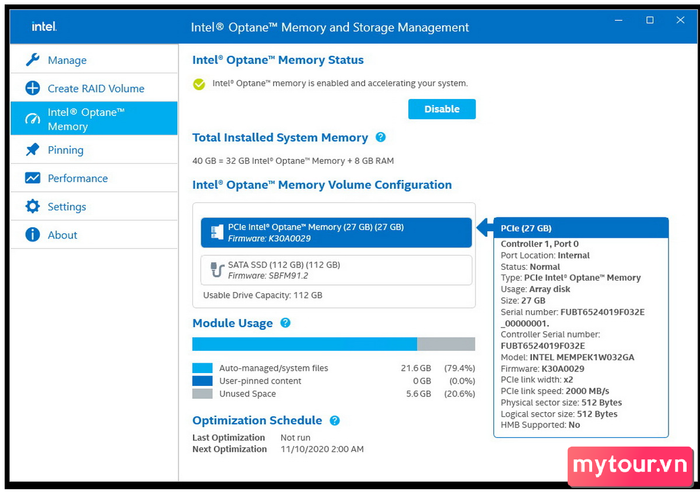Click the Manage wrench icon
Viewport: 700px width, 496px height.
32,60
